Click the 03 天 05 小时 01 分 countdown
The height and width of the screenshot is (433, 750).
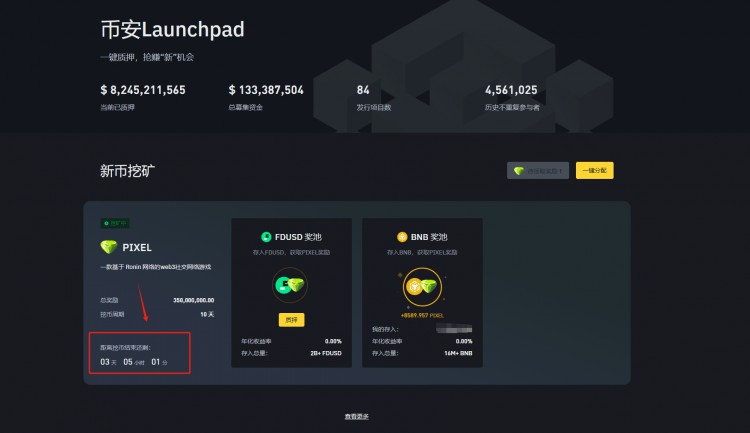tap(134, 362)
